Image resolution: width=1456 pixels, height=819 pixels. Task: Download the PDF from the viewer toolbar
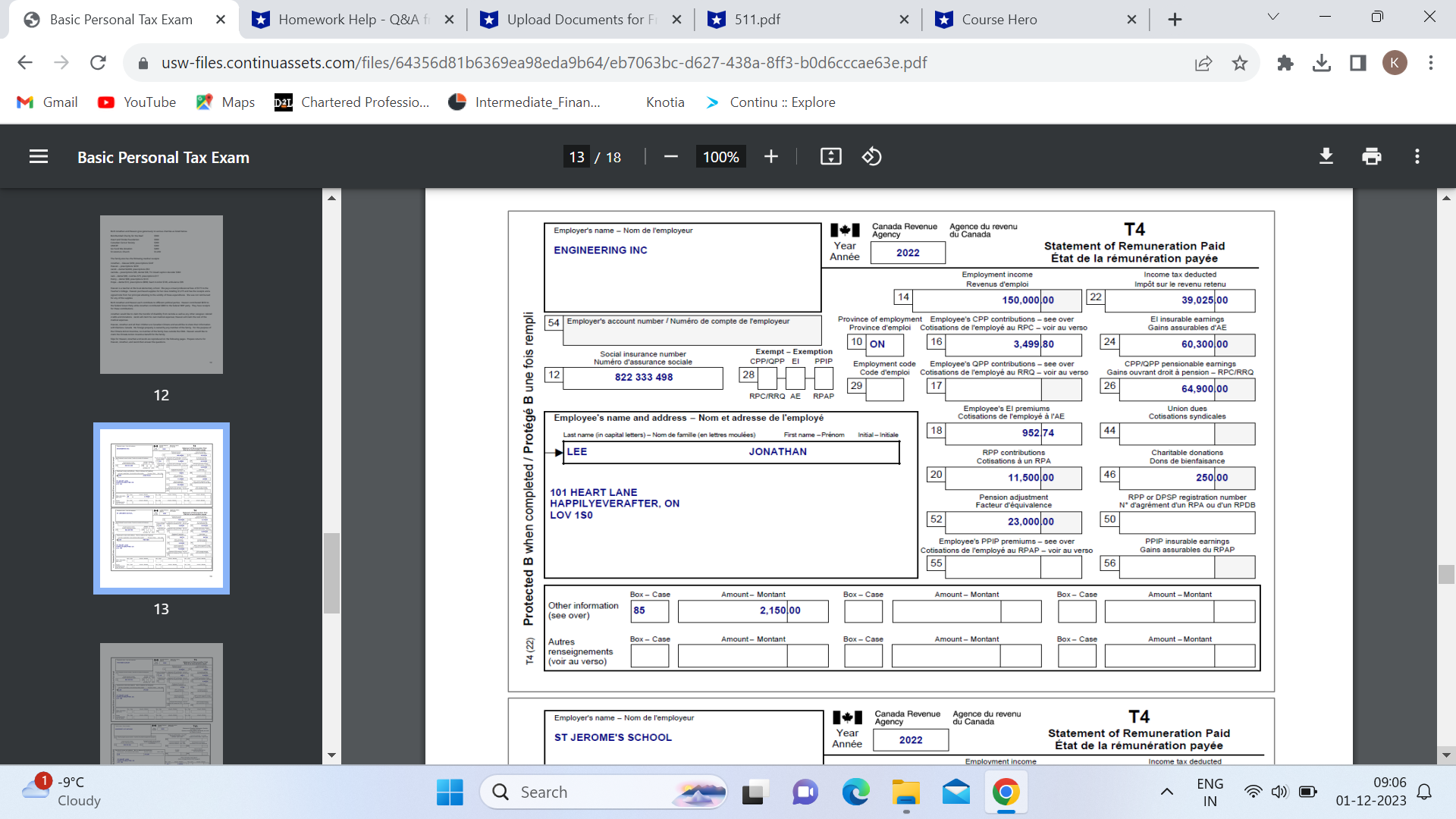click(x=1326, y=156)
